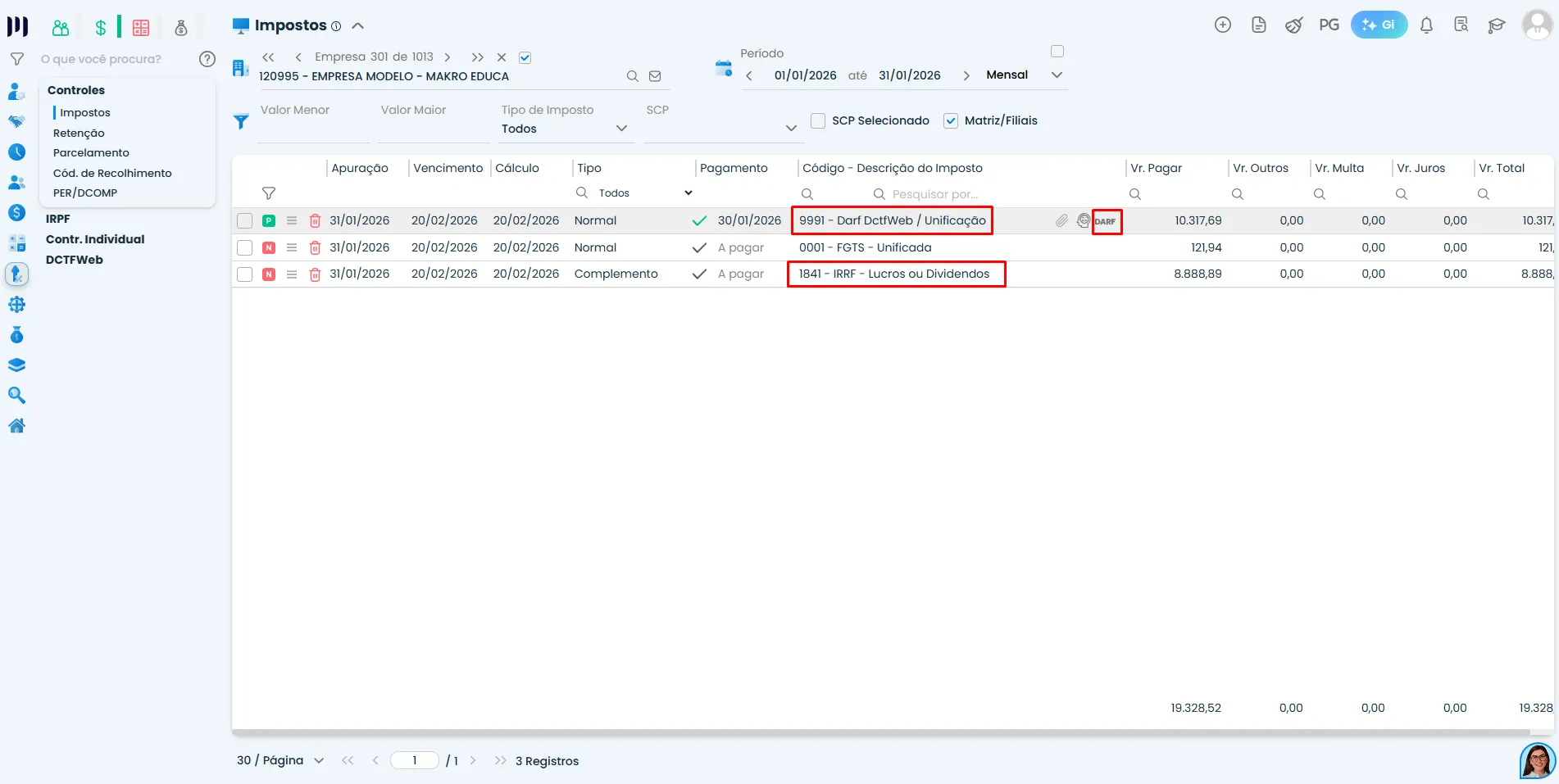1559x784 pixels.
Task: Open the green dollar sign module
Action: 101,28
